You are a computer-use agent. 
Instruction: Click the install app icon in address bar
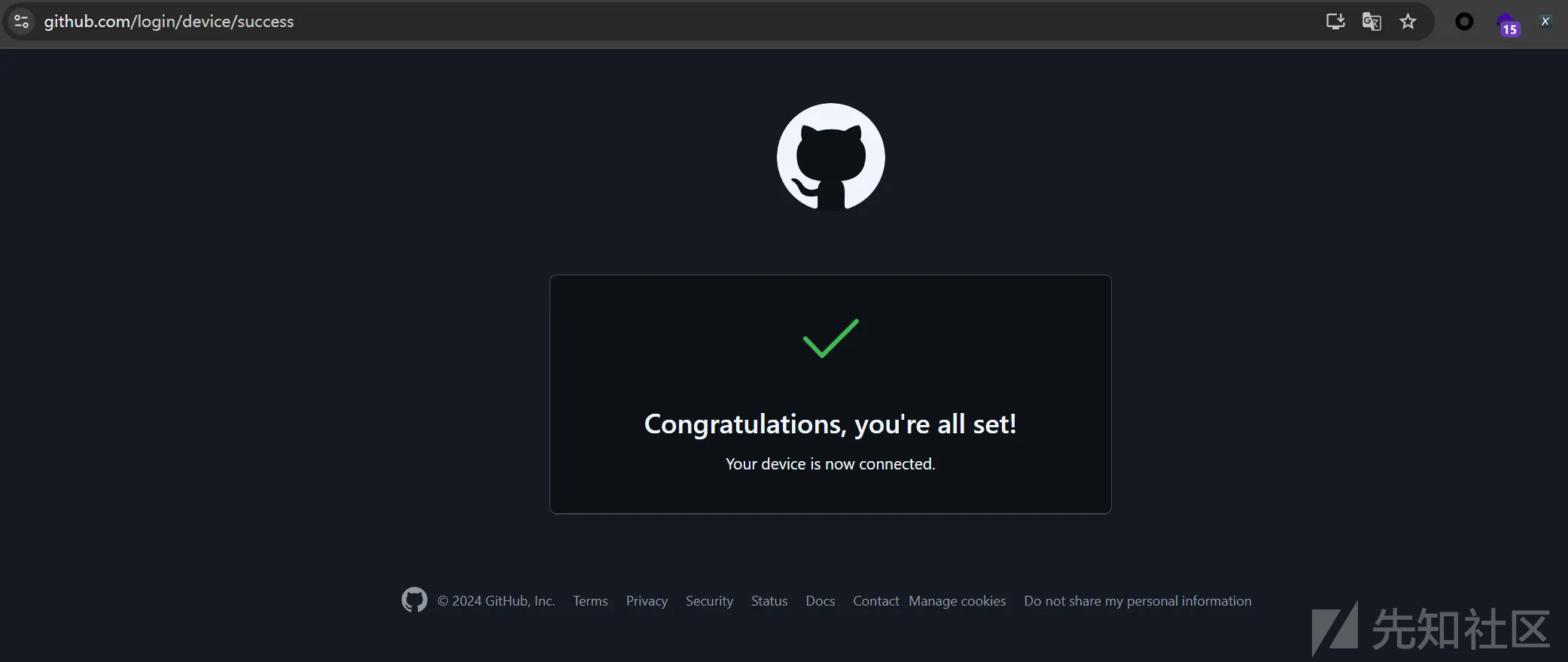pos(1335,22)
